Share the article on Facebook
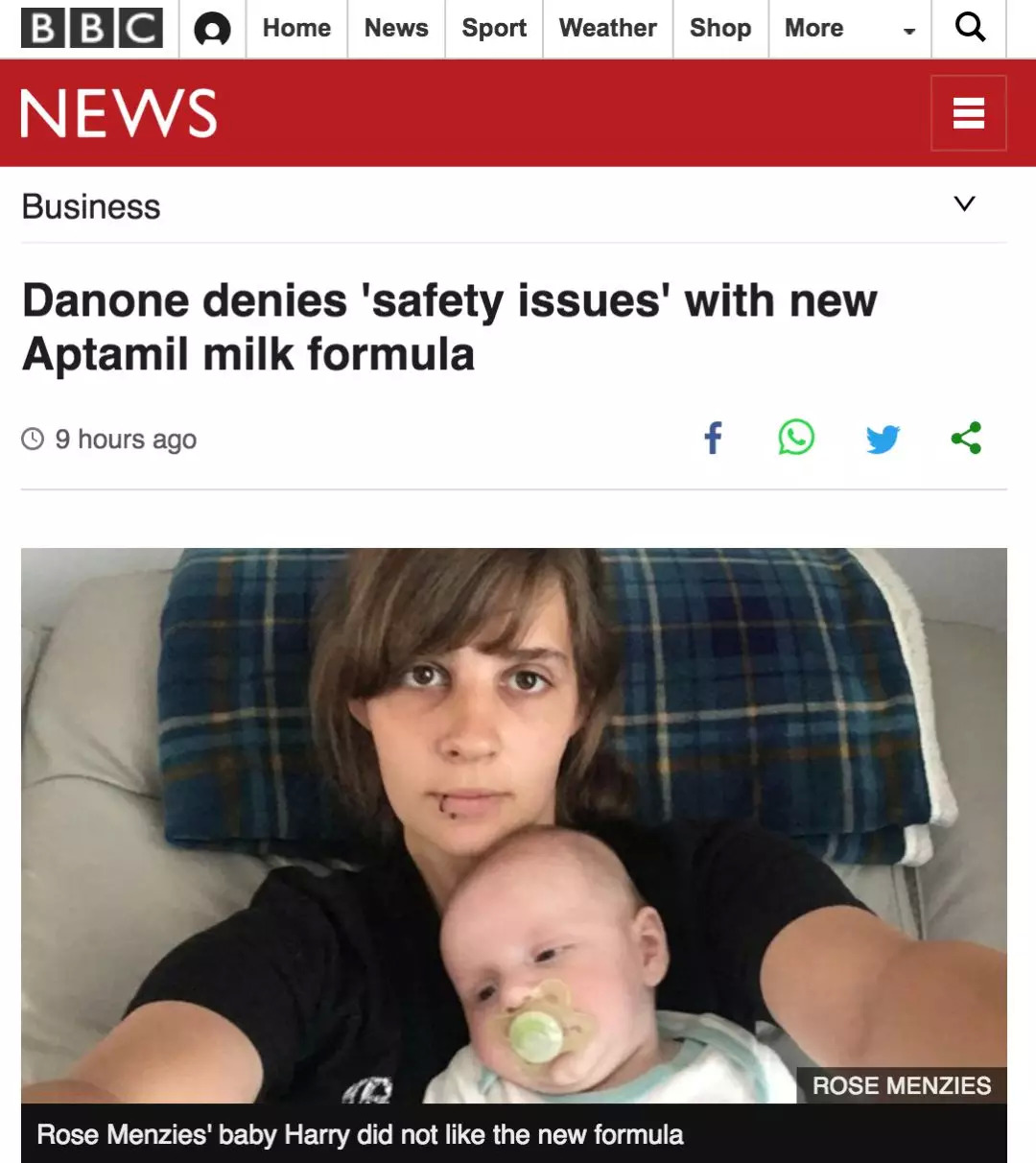 coord(713,439)
